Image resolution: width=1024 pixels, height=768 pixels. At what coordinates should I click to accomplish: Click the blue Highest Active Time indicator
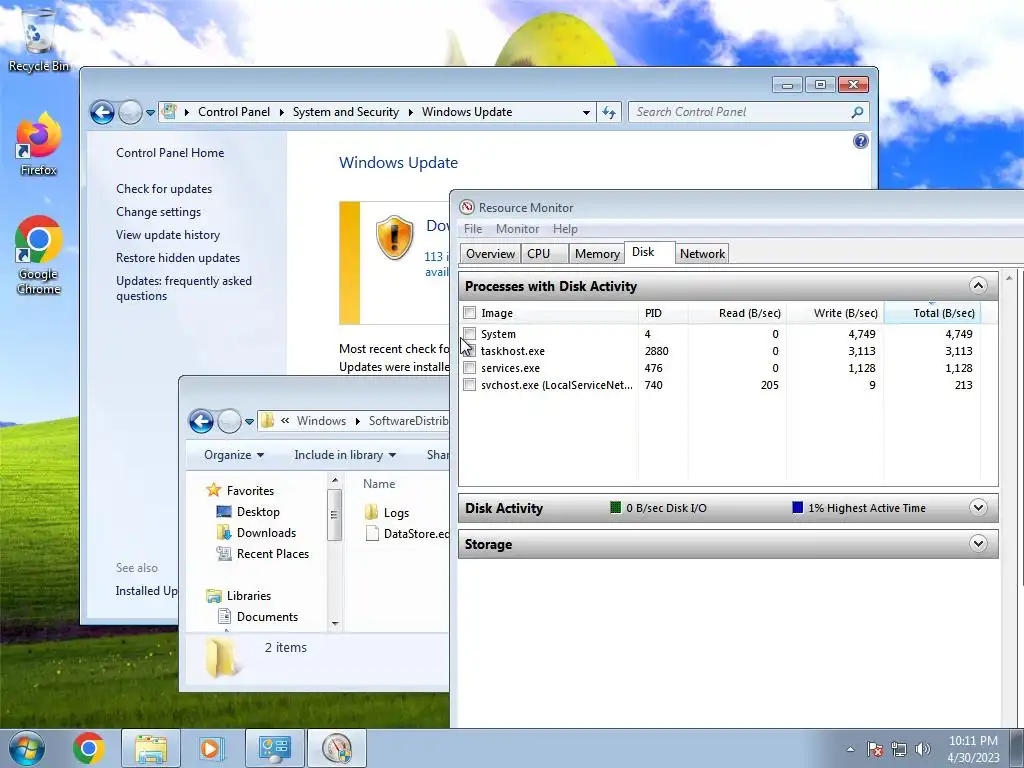[x=797, y=507]
